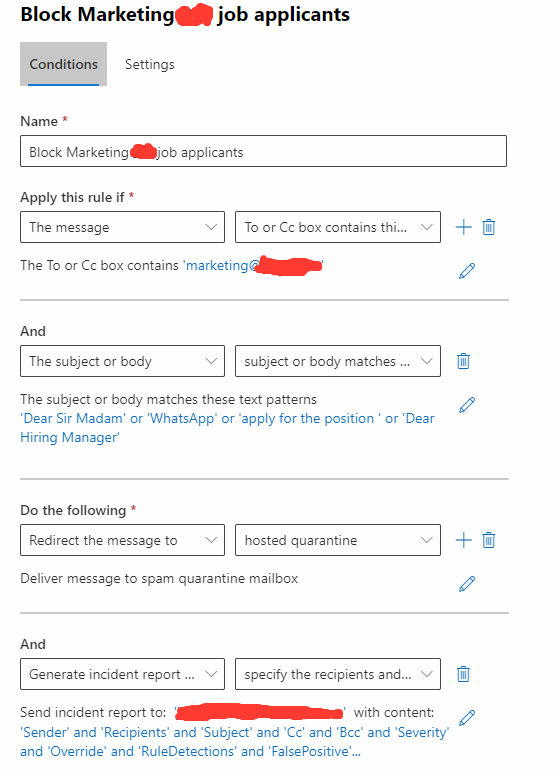Click the 'Do the following' label
This screenshot has width=559, height=769.
pos(73,510)
